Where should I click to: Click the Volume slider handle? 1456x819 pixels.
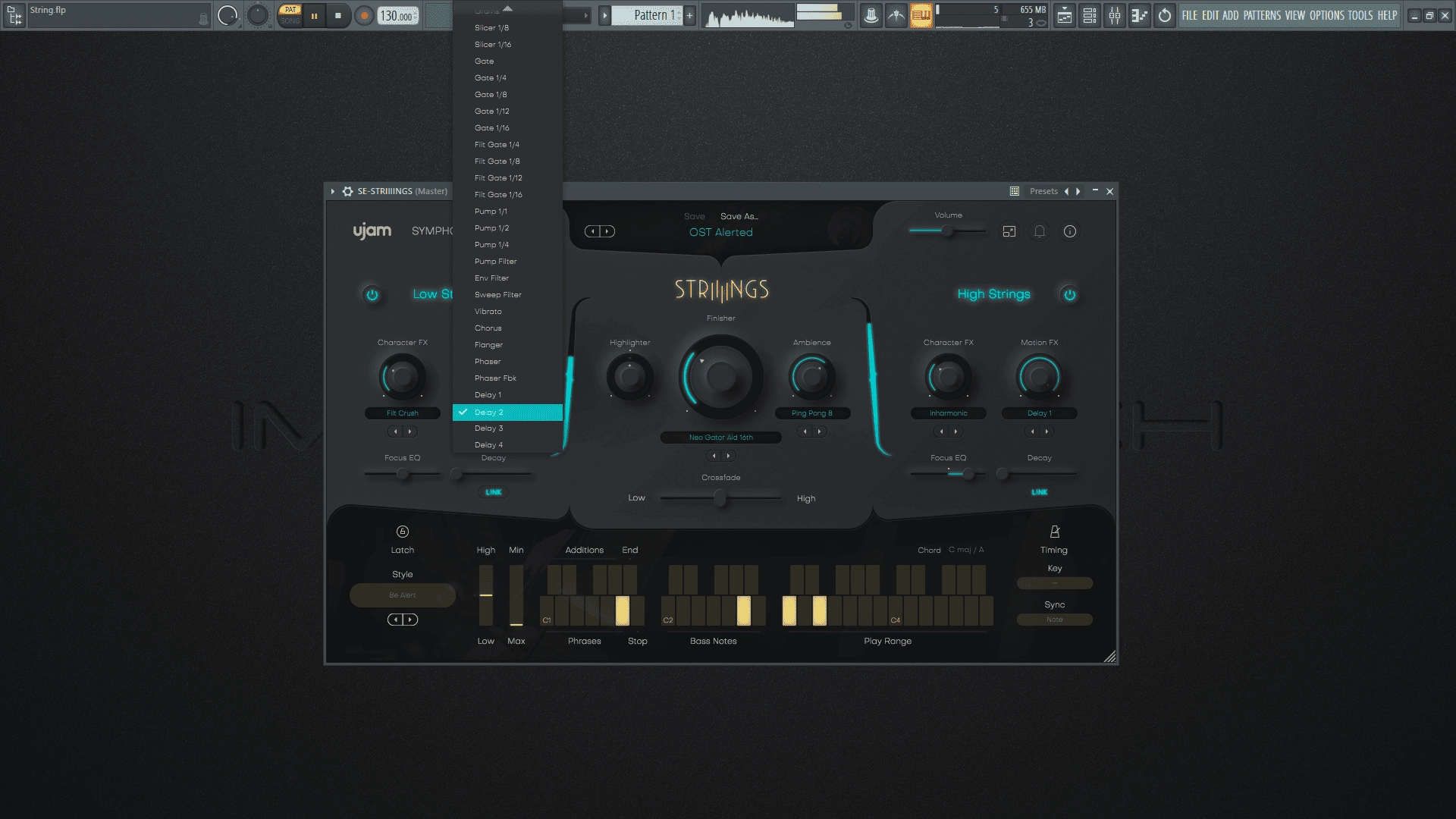(x=947, y=231)
